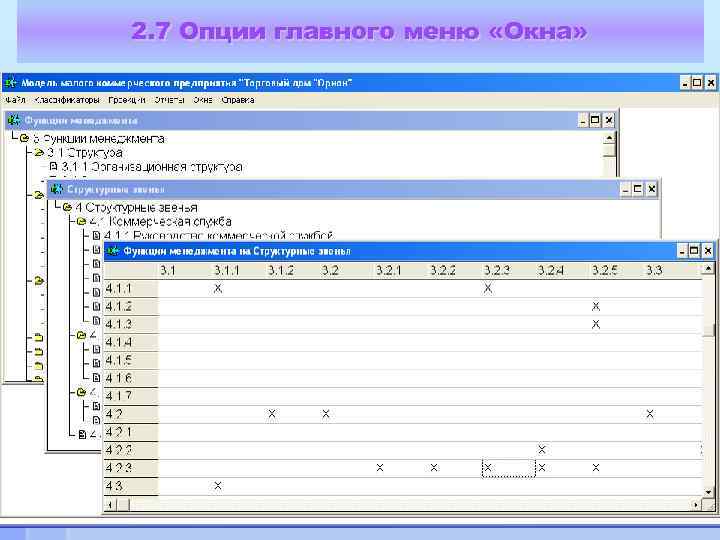Open the Проекции menu
720x540 pixels.
point(127,100)
